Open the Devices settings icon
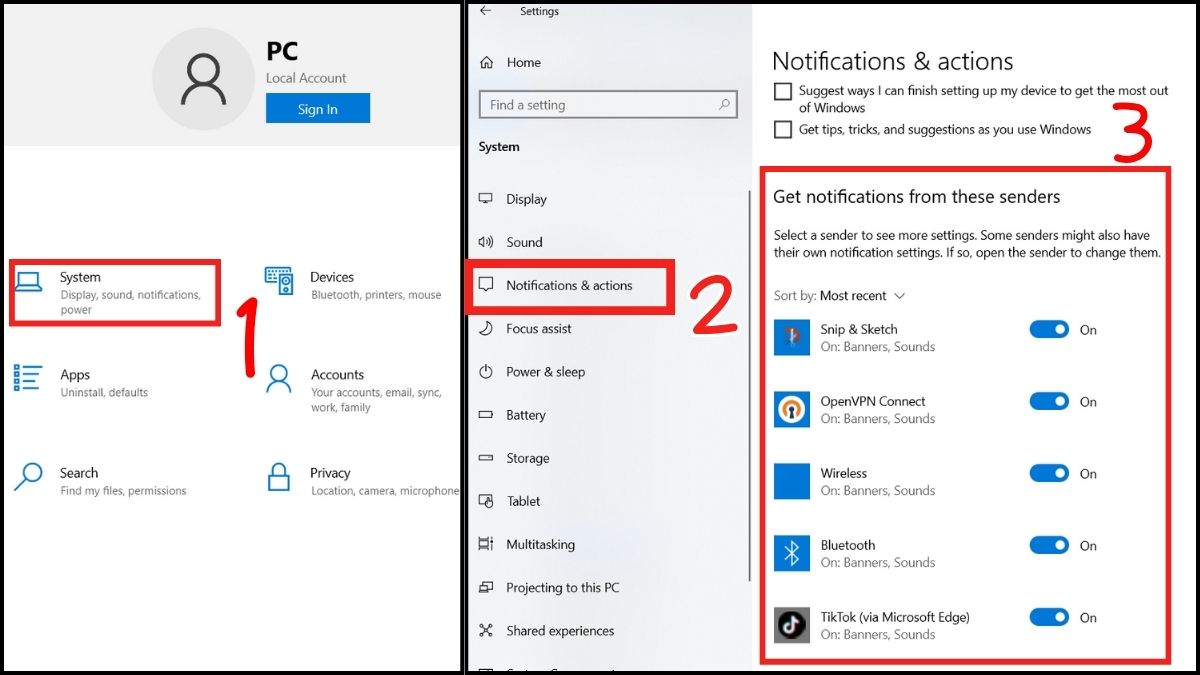Viewport: 1200px width, 675px height. pyautogui.click(x=278, y=281)
